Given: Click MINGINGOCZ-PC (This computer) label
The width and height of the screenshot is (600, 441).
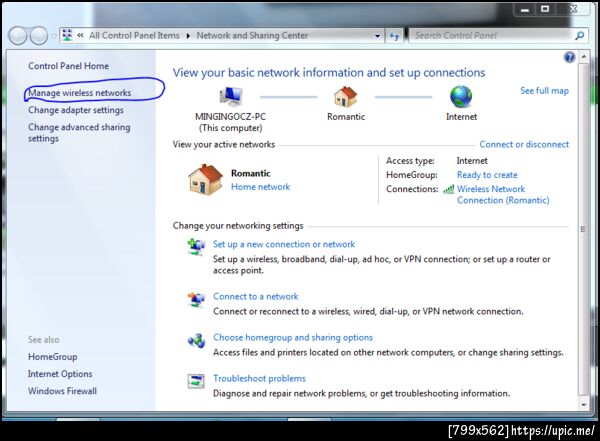Looking at the screenshot, I should tap(230, 122).
